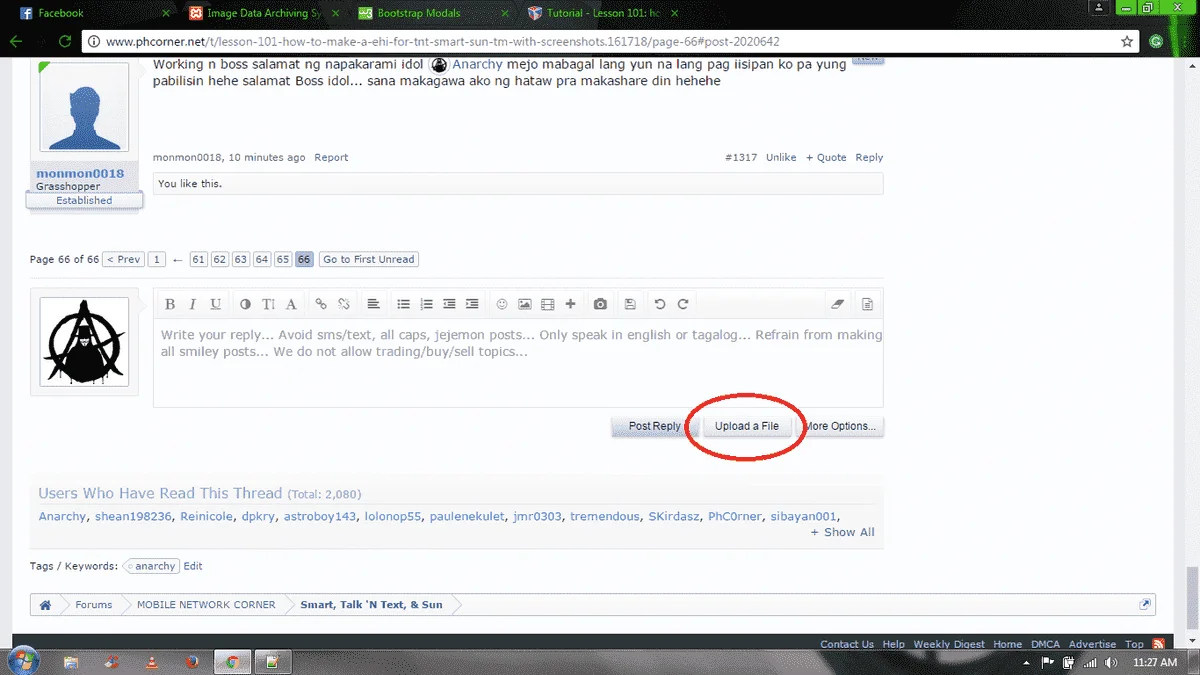Click Go to First Unread
This screenshot has width=1200, height=675.
[x=369, y=259]
